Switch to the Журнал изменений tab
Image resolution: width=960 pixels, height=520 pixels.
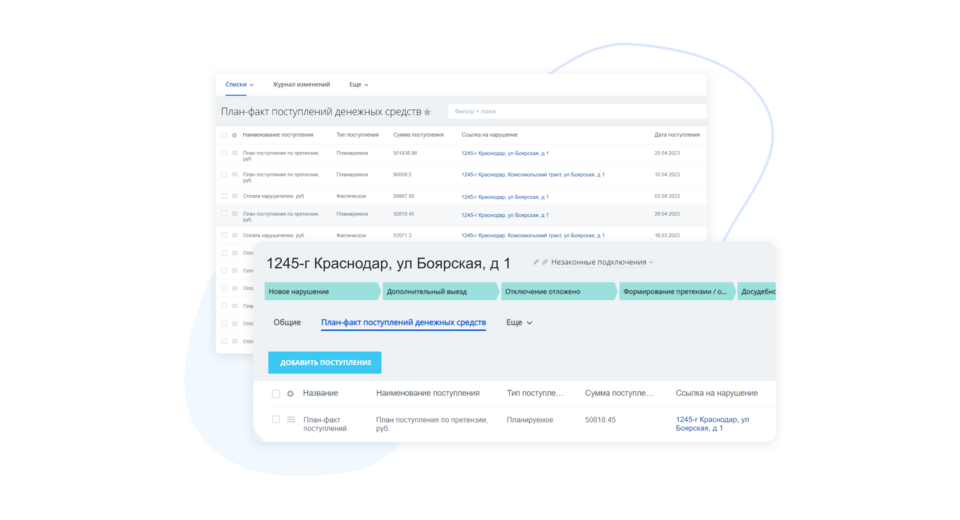pos(301,85)
